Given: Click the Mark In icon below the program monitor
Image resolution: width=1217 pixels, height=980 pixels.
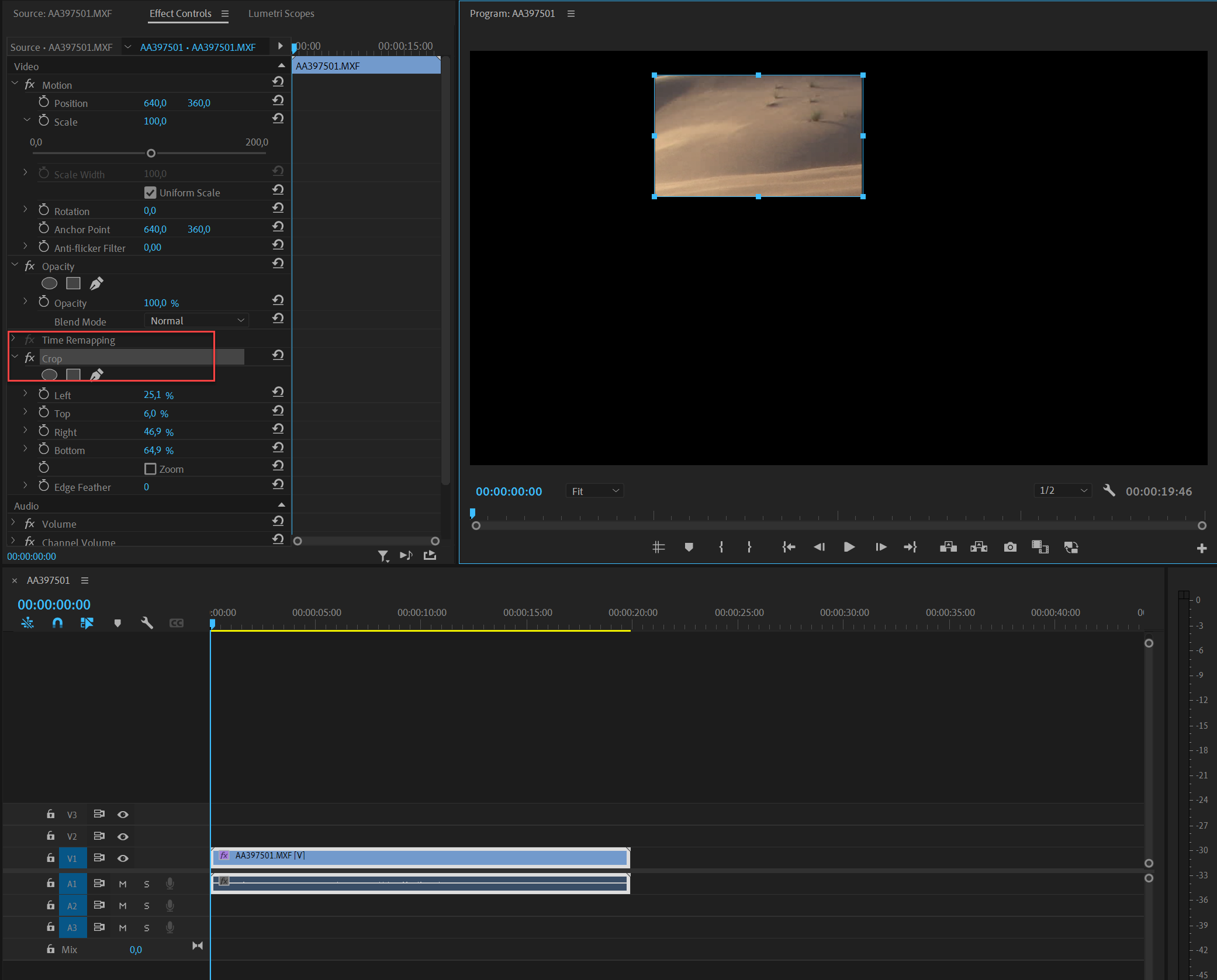Looking at the screenshot, I should tap(721, 547).
